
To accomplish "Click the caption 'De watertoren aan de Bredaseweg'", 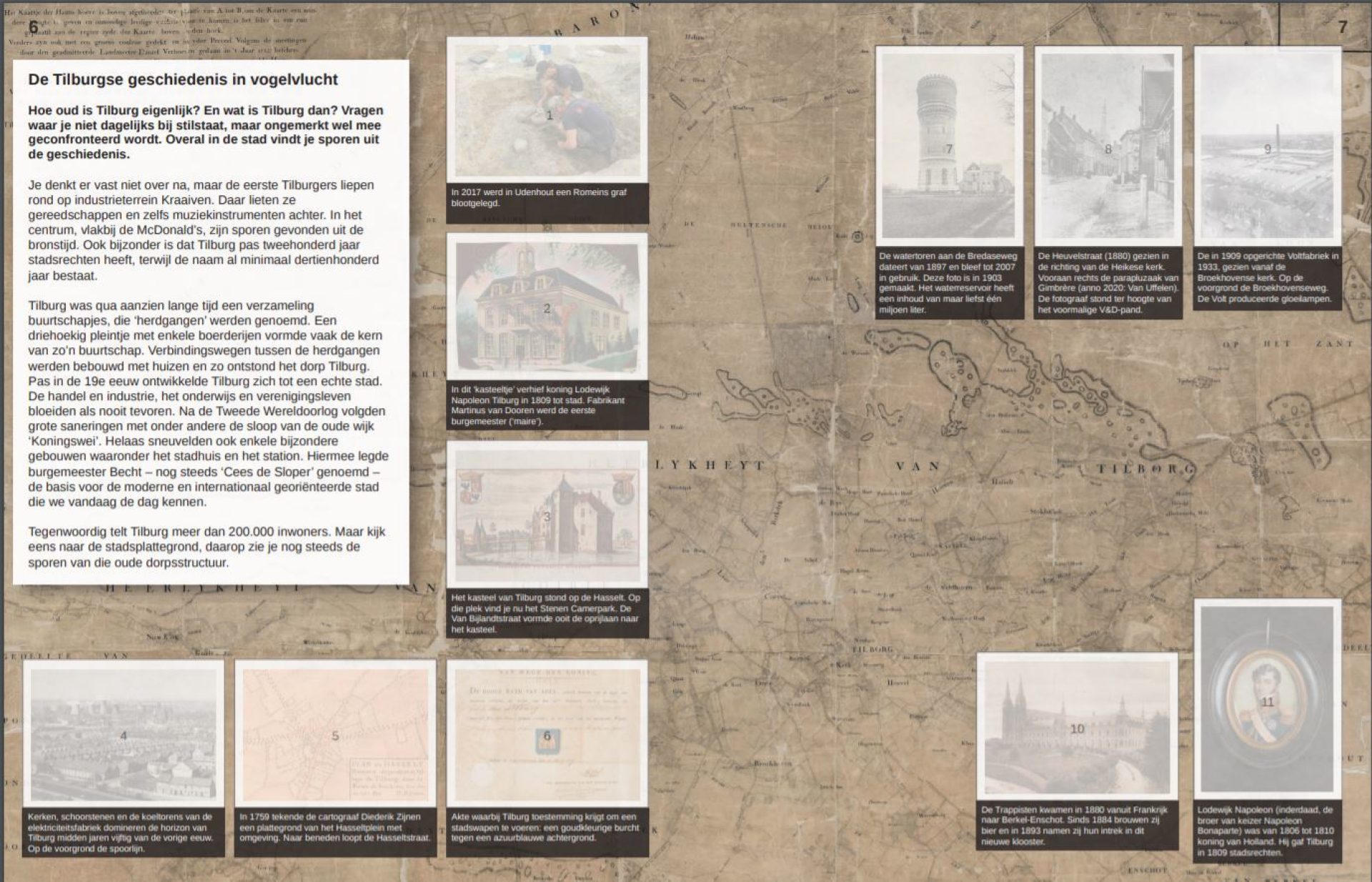I will point(949,283).
